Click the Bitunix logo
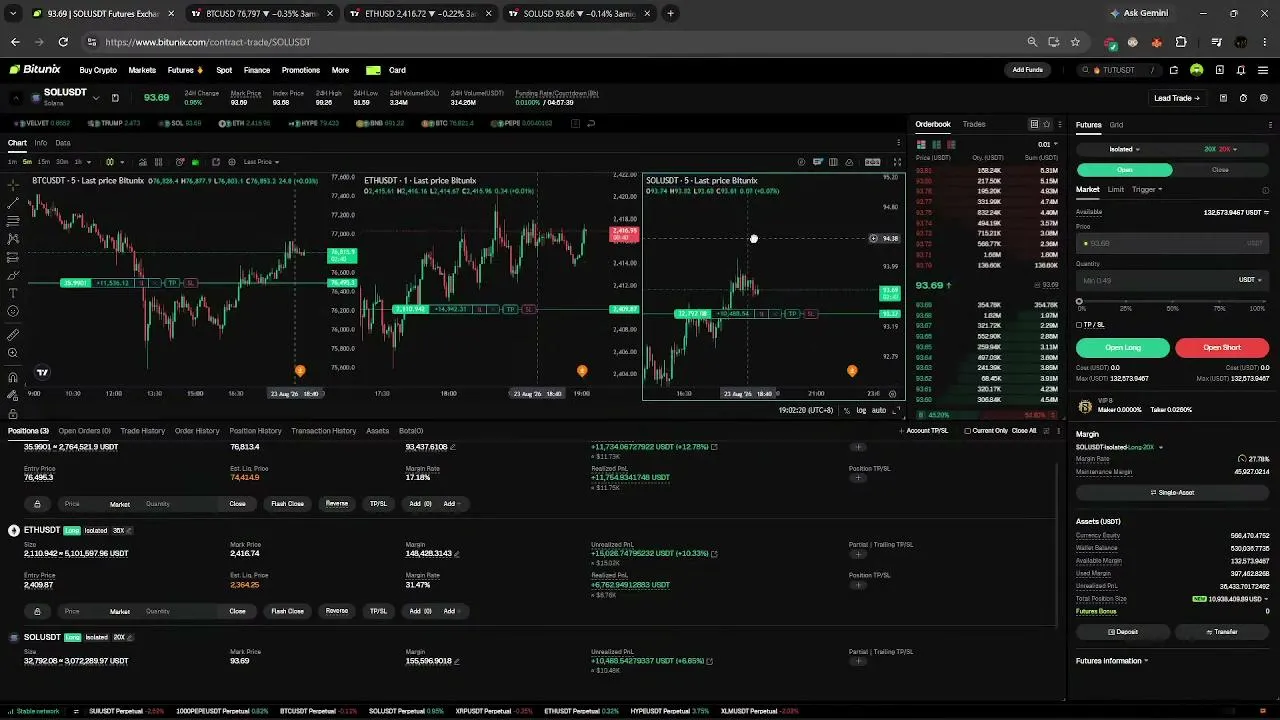 coord(35,70)
